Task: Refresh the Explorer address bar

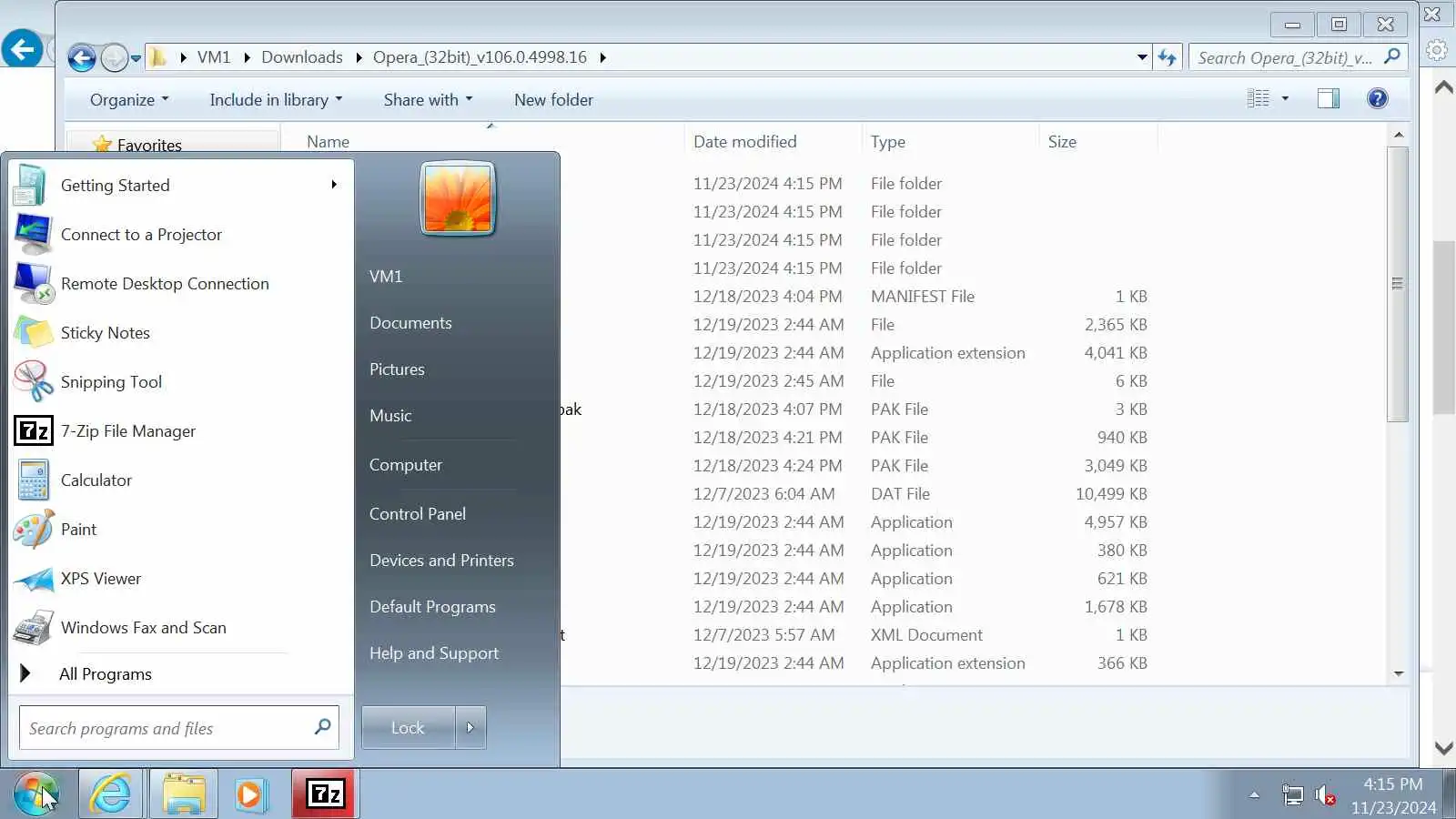Action: coord(1168,57)
